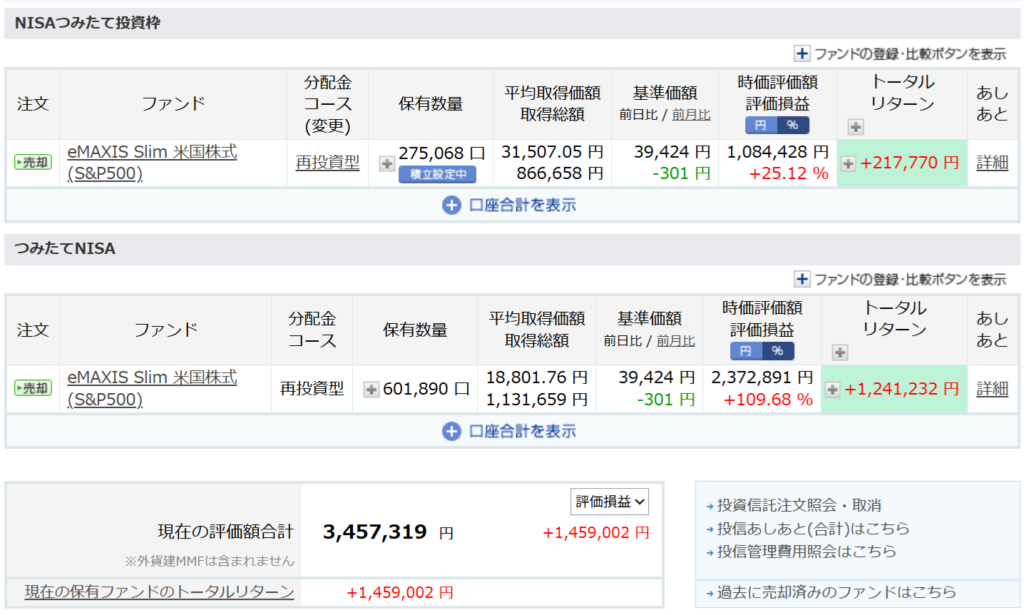Expand 口座合計を表示 under NISAつみたて投資枠
The width and height of the screenshot is (1024, 615).
point(509,205)
